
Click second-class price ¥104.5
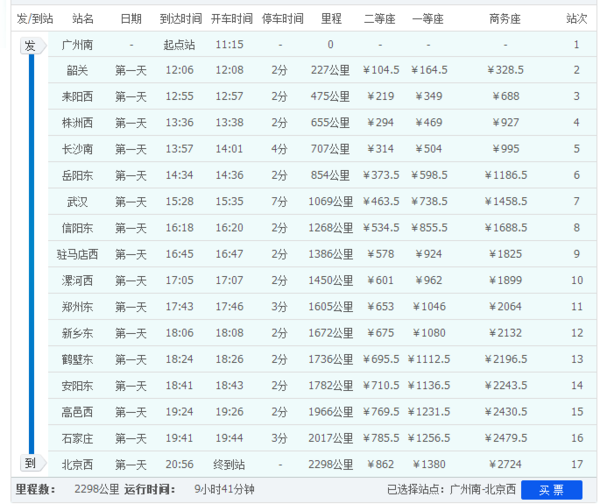point(381,70)
